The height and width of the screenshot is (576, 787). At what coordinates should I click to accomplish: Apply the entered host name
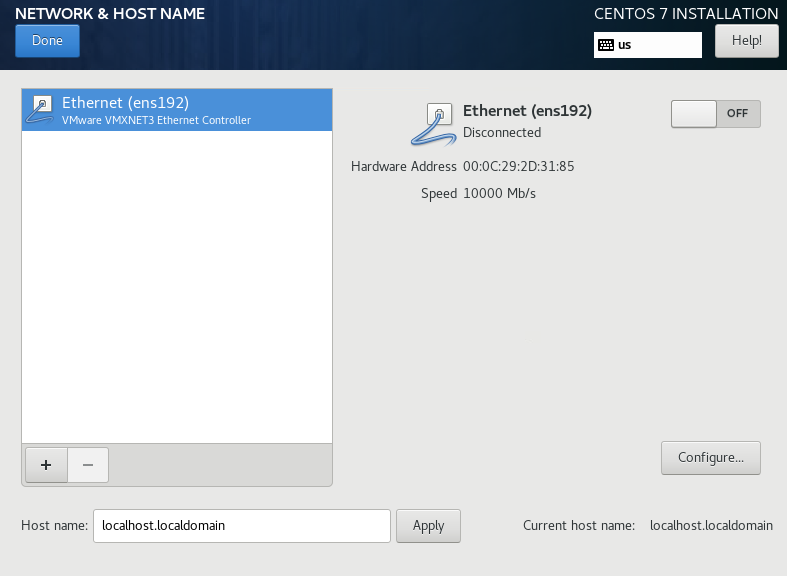coord(428,526)
